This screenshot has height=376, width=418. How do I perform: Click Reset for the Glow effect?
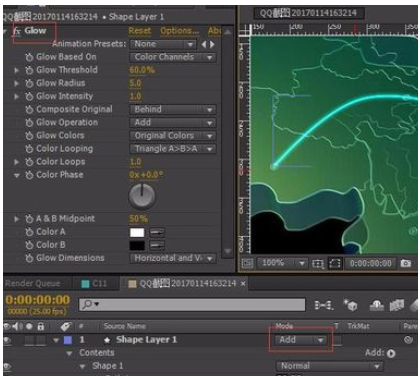click(x=140, y=31)
